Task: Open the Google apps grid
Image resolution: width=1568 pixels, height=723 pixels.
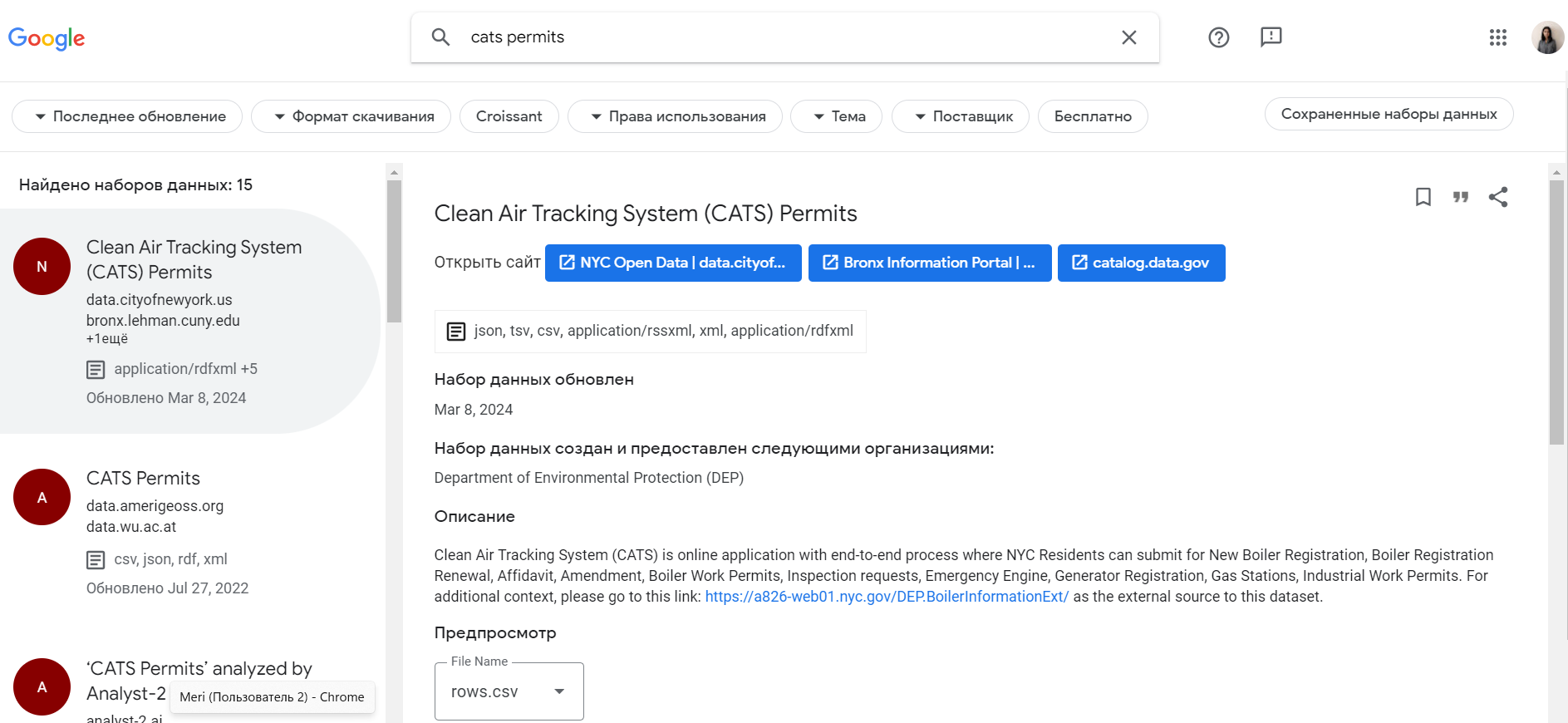Action: tap(1498, 37)
